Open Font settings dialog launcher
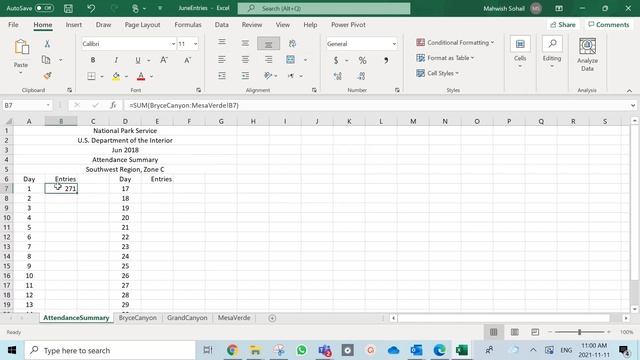The width and height of the screenshot is (640, 360). pyautogui.click(x=198, y=90)
